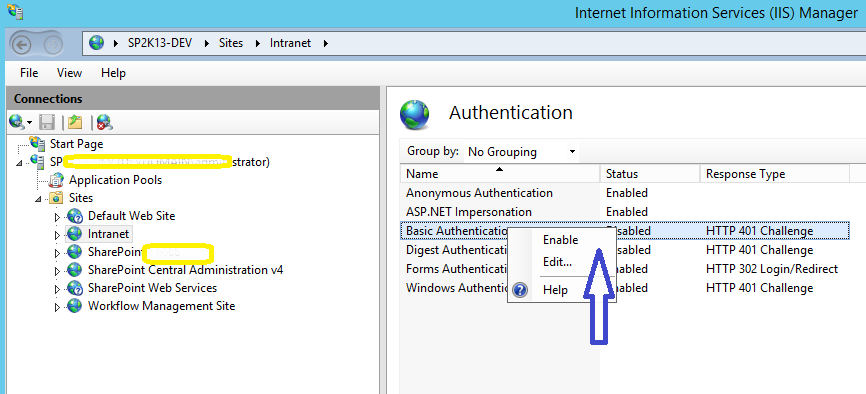
Task: Click the IIS Manager title bar app icon
Action: click(15, 12)
